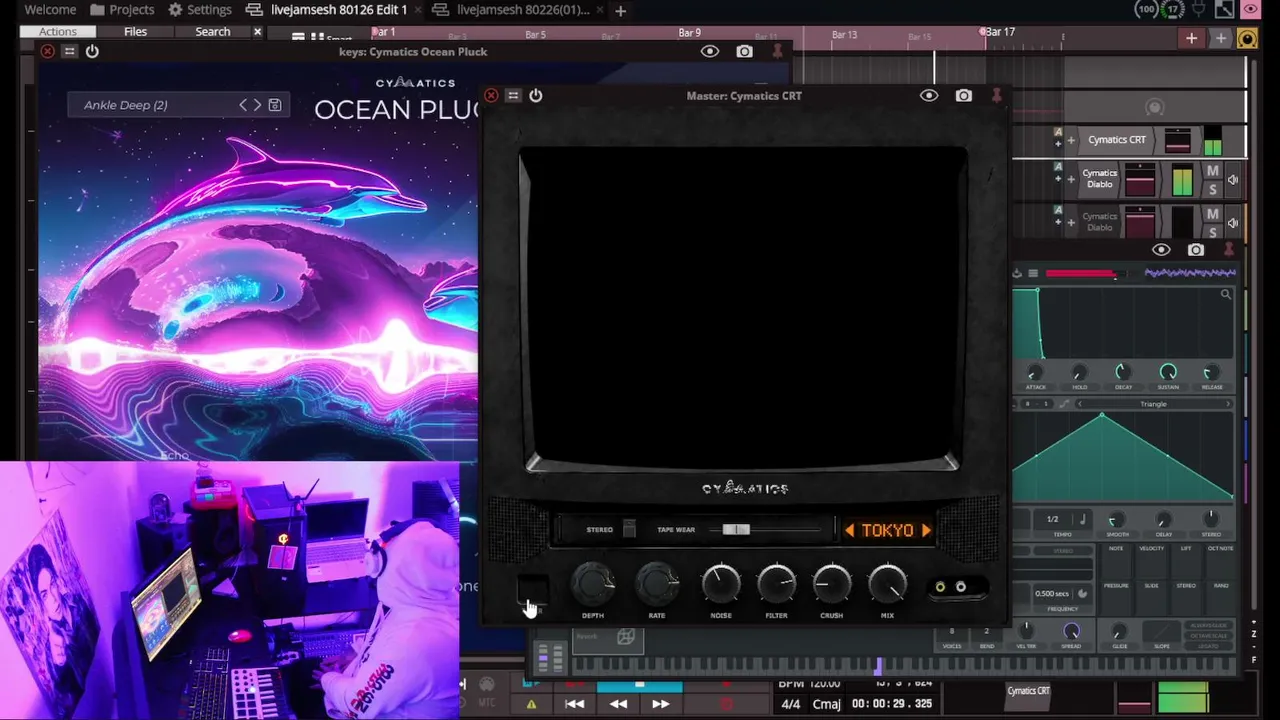The image size is (1280, 720).
Task: Mute the upper Cymatics Diablo track
Action: [1213, 173]
